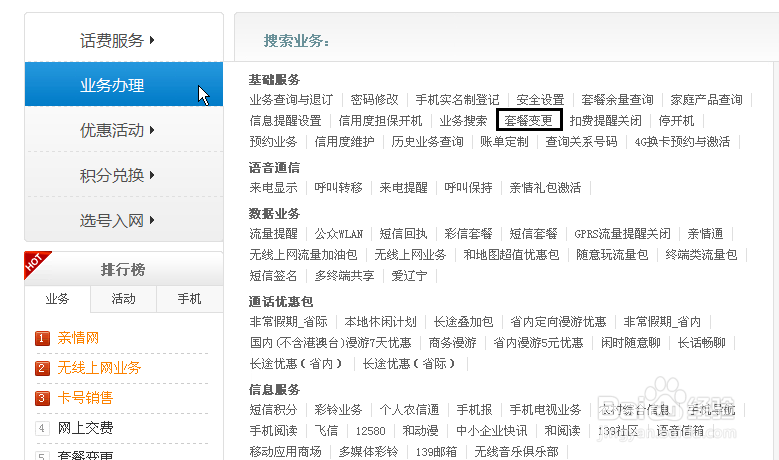This screenshot has width=779, height=460.
Task: Expand the 积分兑换 menu arrow
Action: pyautogui.click(x=152, y=175)
